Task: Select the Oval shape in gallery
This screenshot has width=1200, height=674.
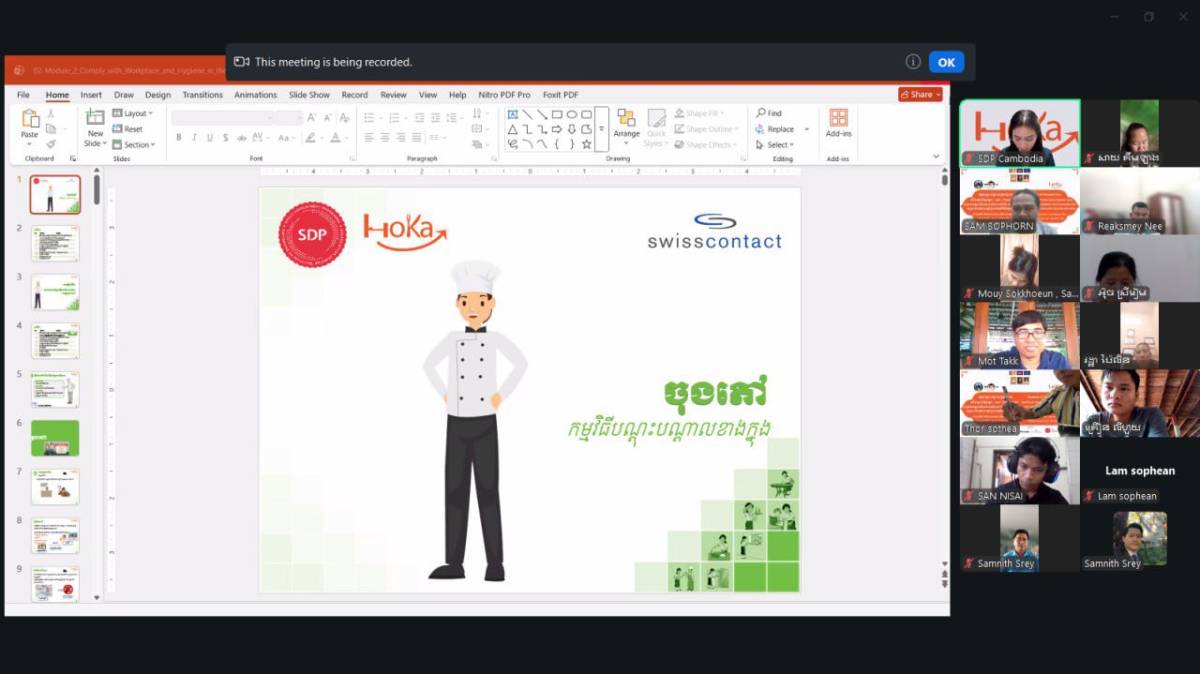Action: coord(572,114)
